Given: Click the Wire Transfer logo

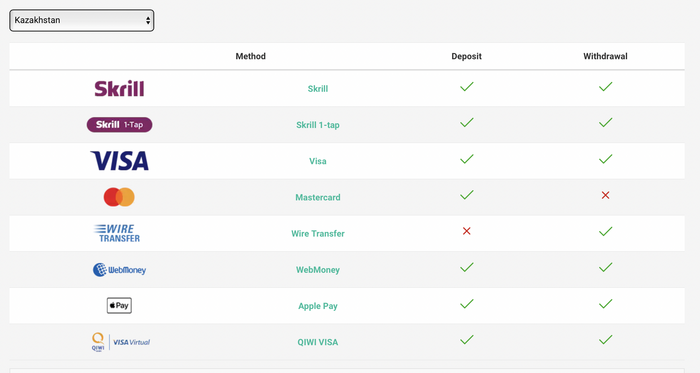Looking at the screenshot, I should pyautogui.click(x=117, y=233).
